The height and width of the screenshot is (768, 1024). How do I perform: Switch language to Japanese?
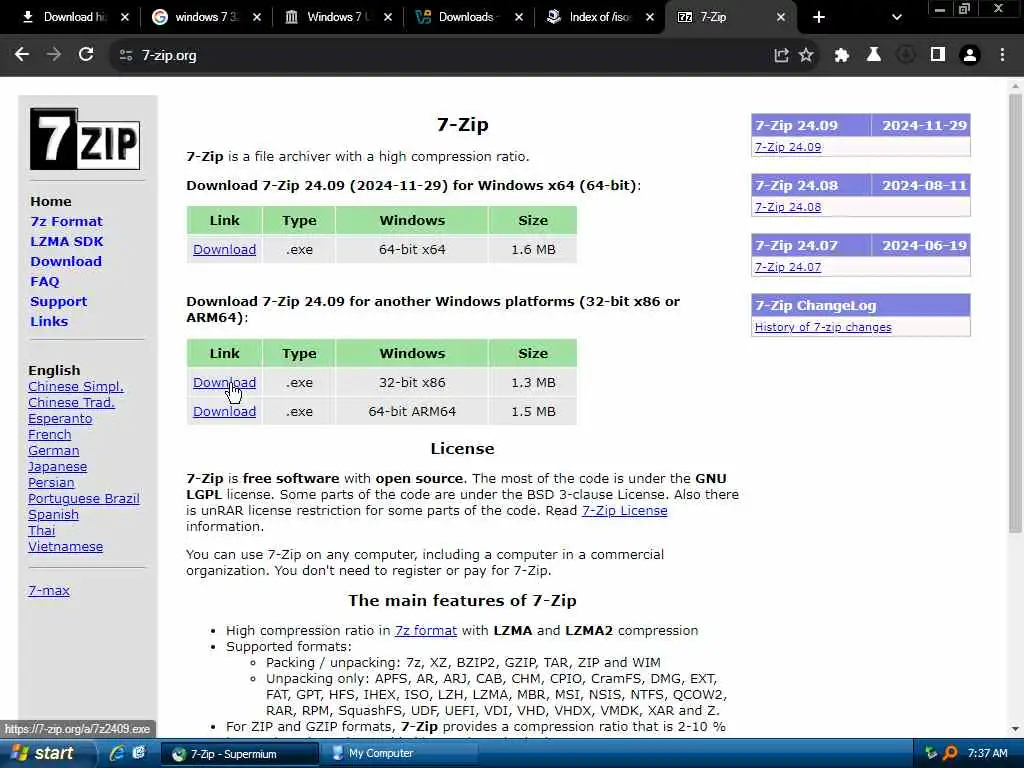click(x=57, y=466)
